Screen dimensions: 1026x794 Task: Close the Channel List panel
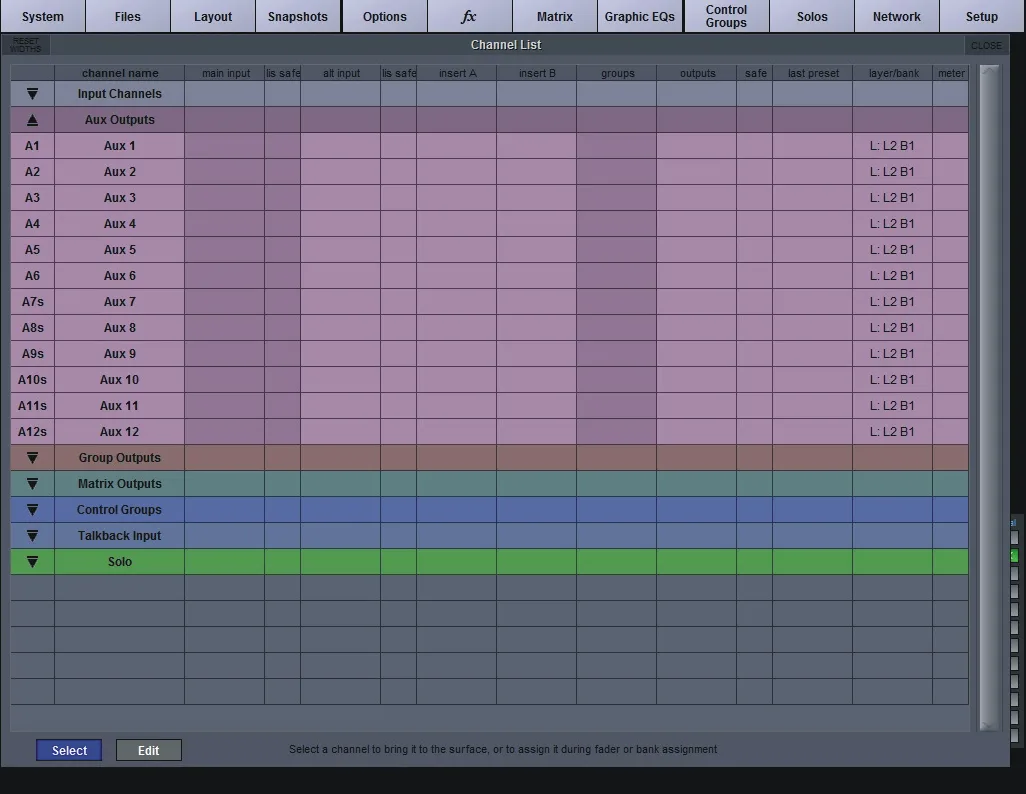pyautogui.click(x=985, y=45)
